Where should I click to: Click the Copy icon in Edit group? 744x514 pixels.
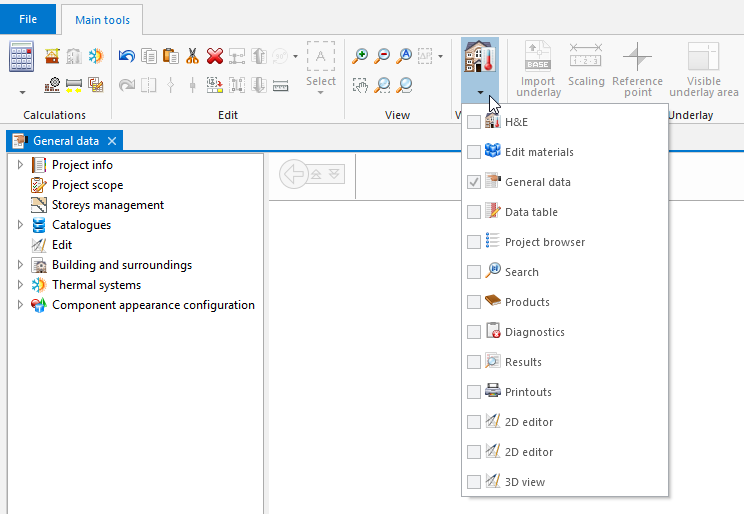pos(149,57)
